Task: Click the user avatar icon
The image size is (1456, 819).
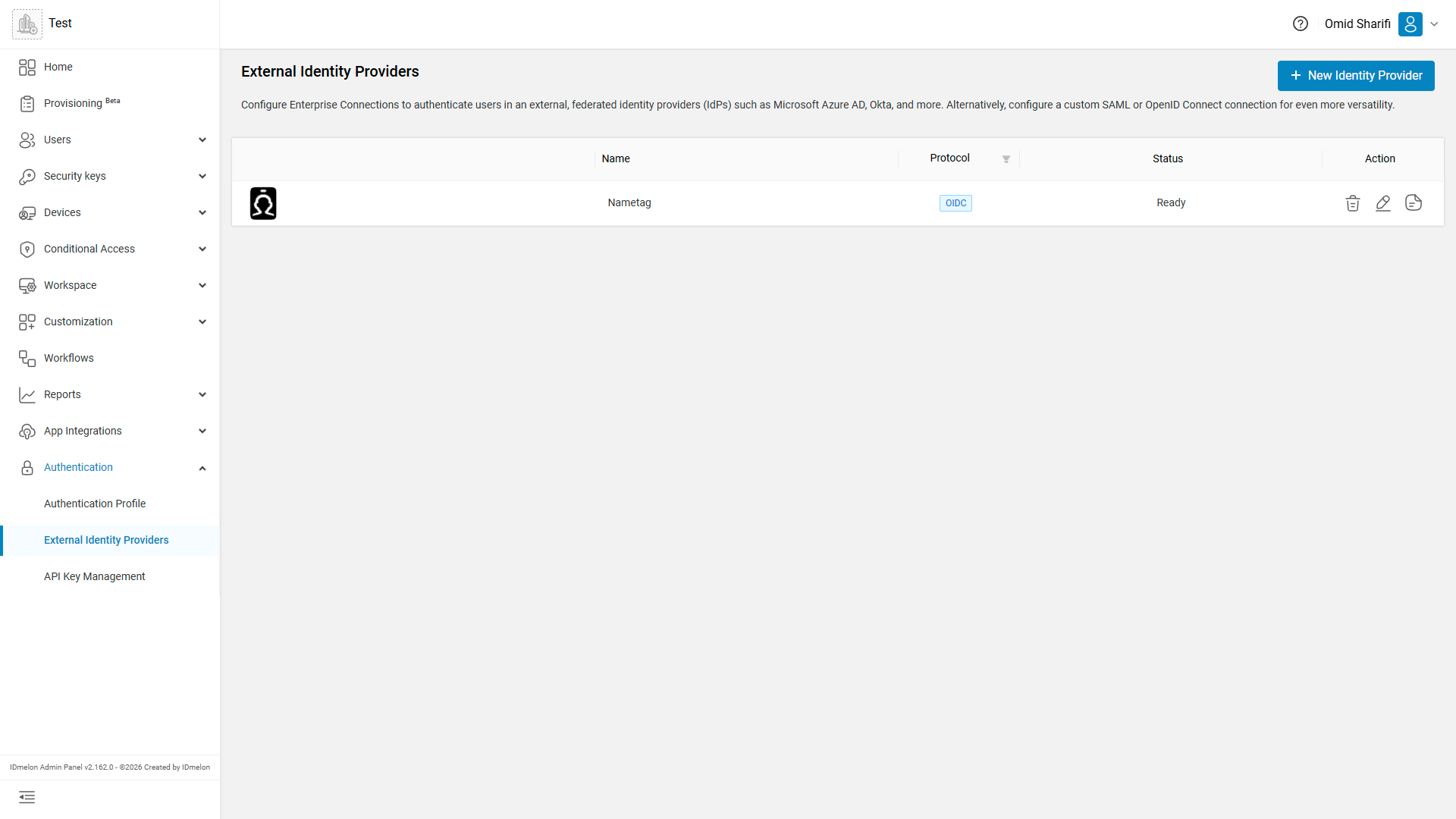Action: (1410, 24)
